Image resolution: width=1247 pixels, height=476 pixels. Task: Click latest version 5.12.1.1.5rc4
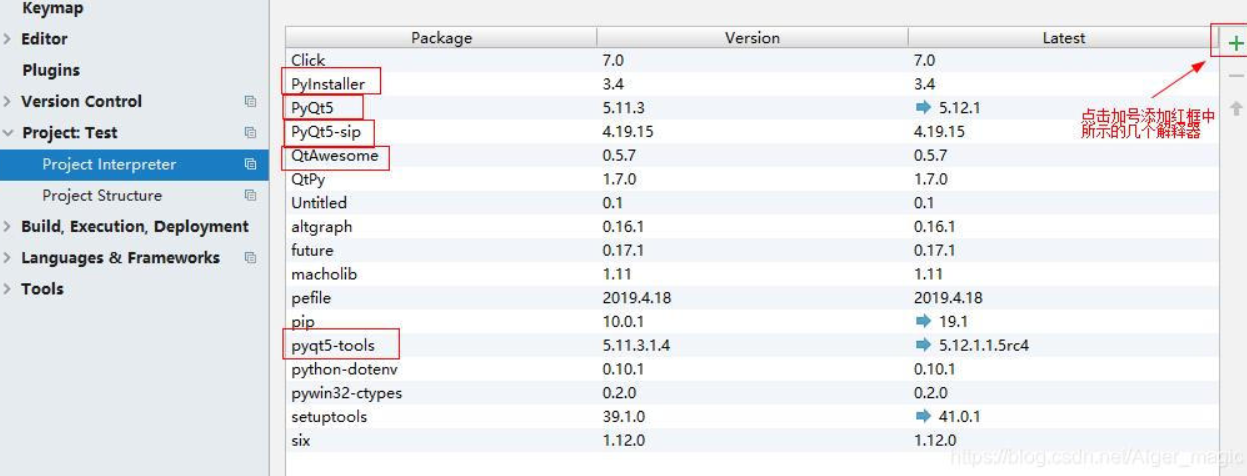[x=984, y=346]
